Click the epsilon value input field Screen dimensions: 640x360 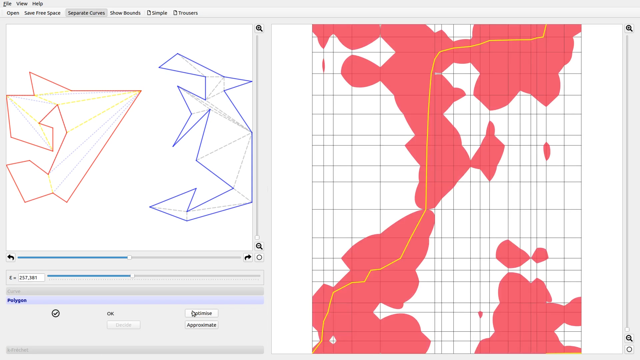click(31, 278)
